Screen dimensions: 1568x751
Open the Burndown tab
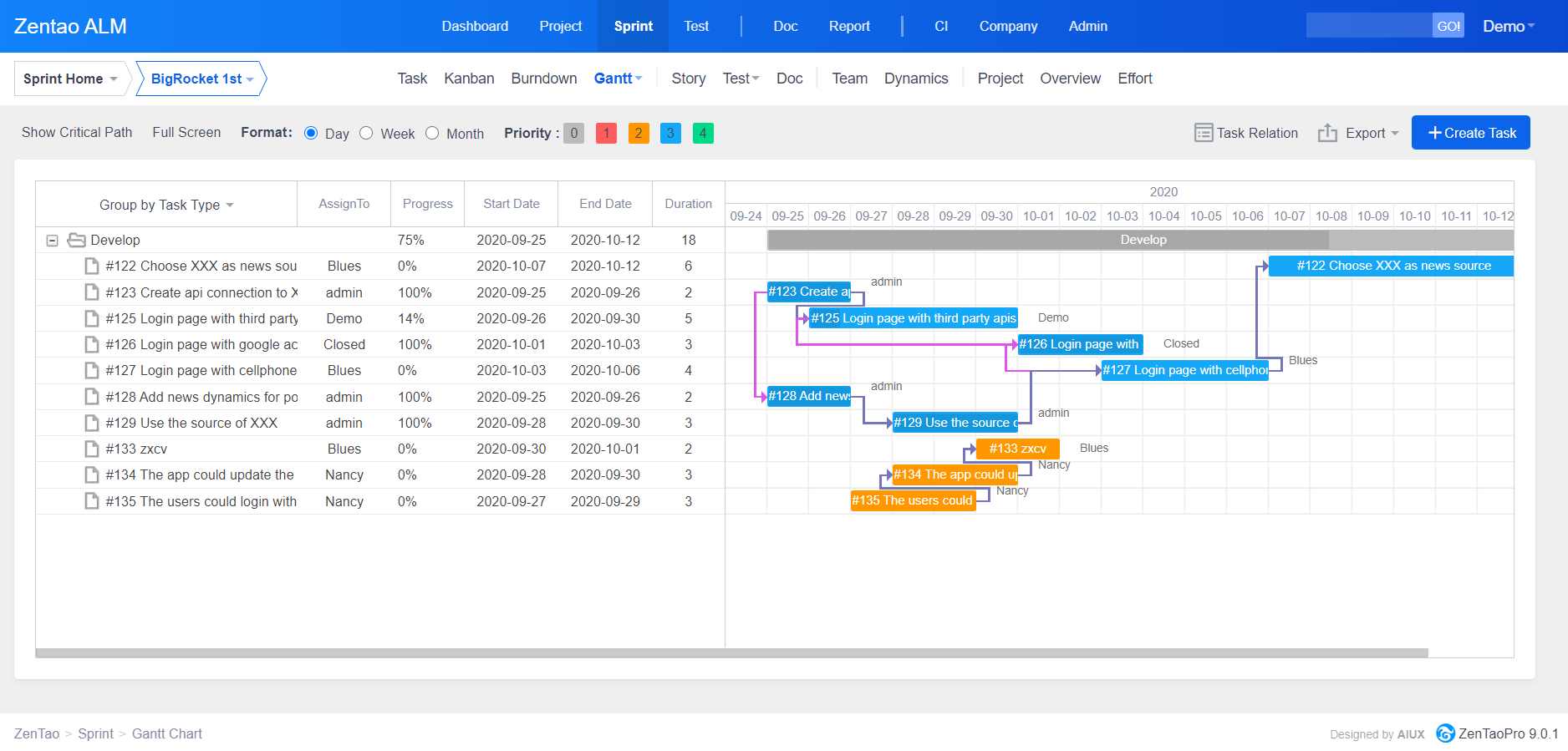pyautogui.click(x=543, y=79)
